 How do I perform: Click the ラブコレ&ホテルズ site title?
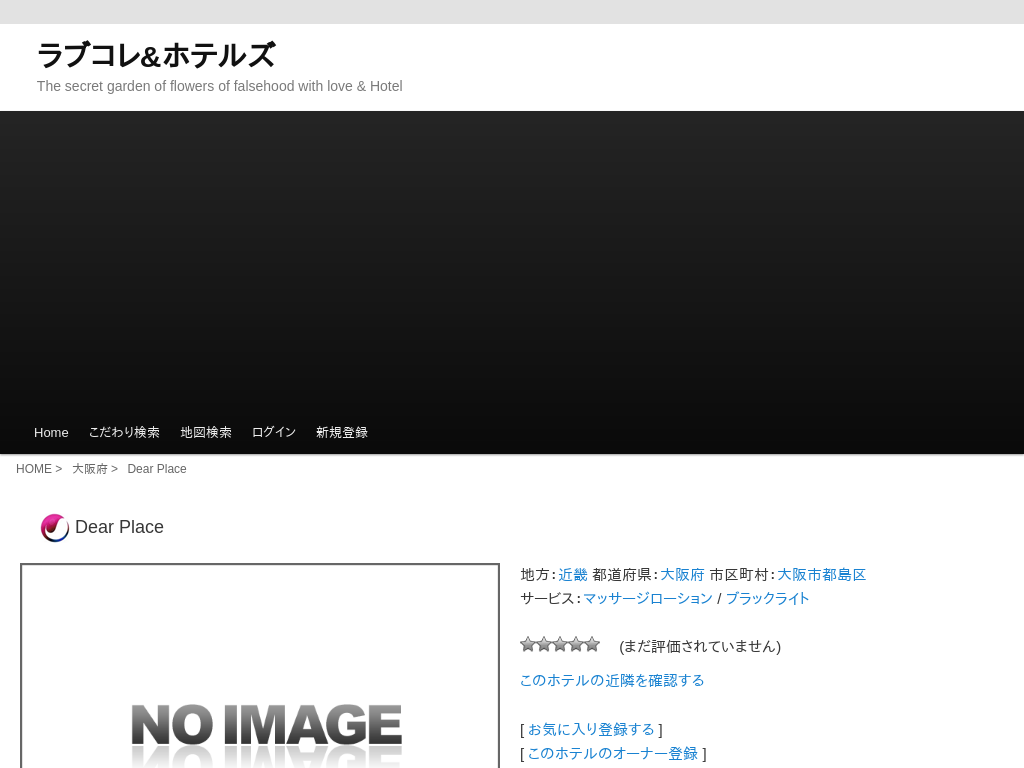point(156,55)
